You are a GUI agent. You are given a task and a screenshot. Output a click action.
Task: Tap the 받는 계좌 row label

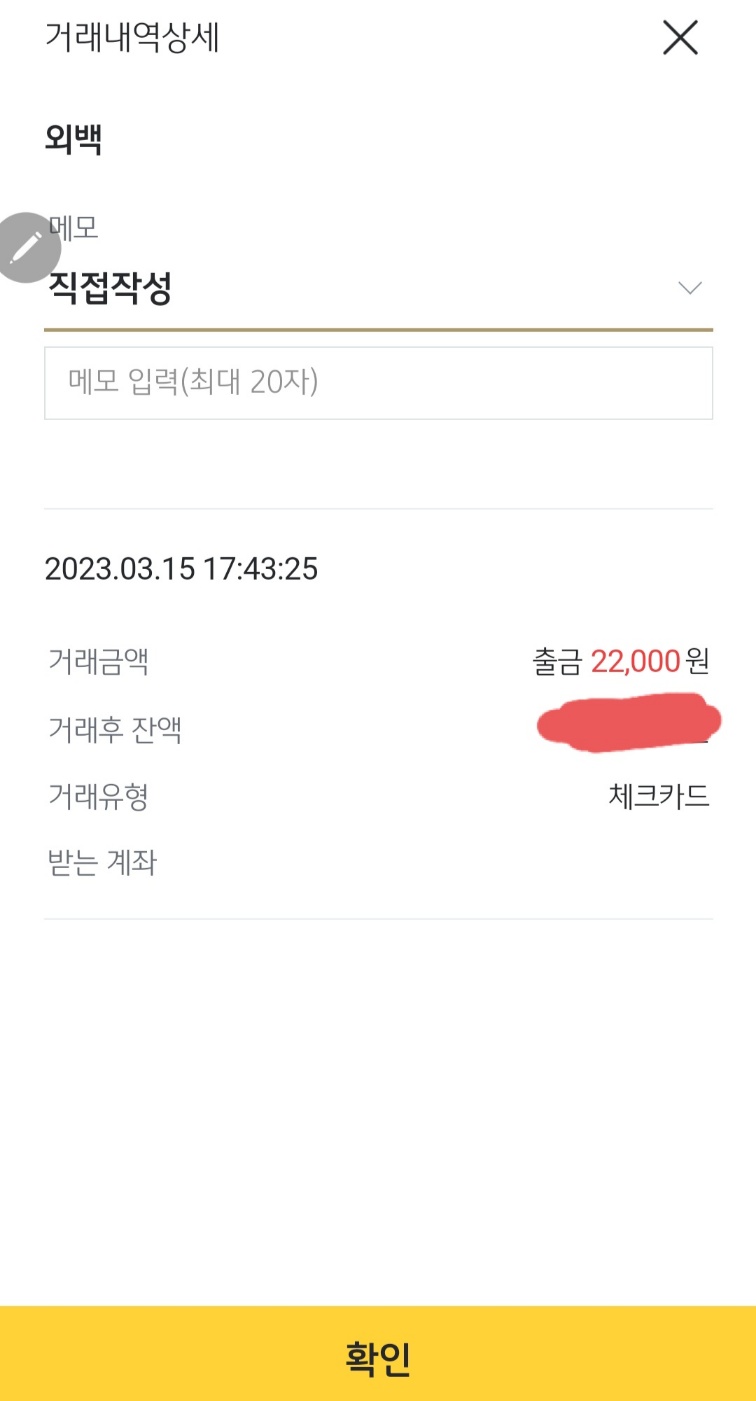[102, 862]
